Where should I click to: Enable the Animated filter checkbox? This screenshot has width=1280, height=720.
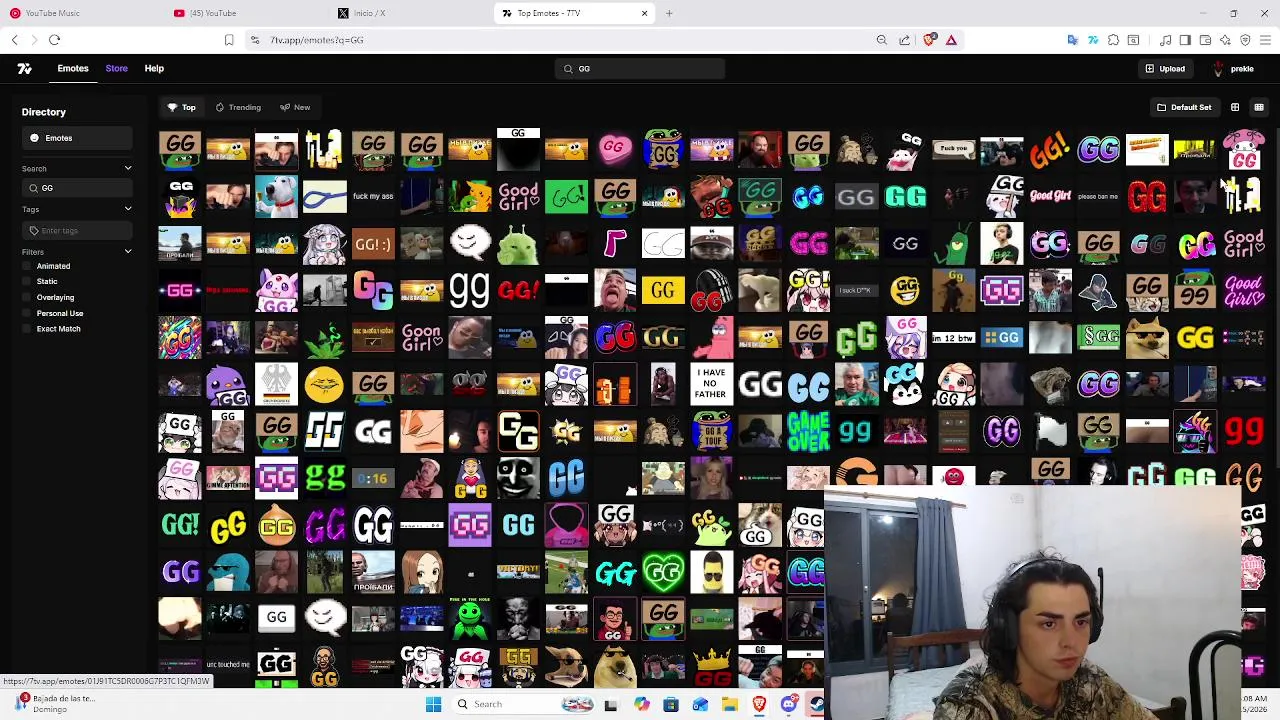coord(28,266)
